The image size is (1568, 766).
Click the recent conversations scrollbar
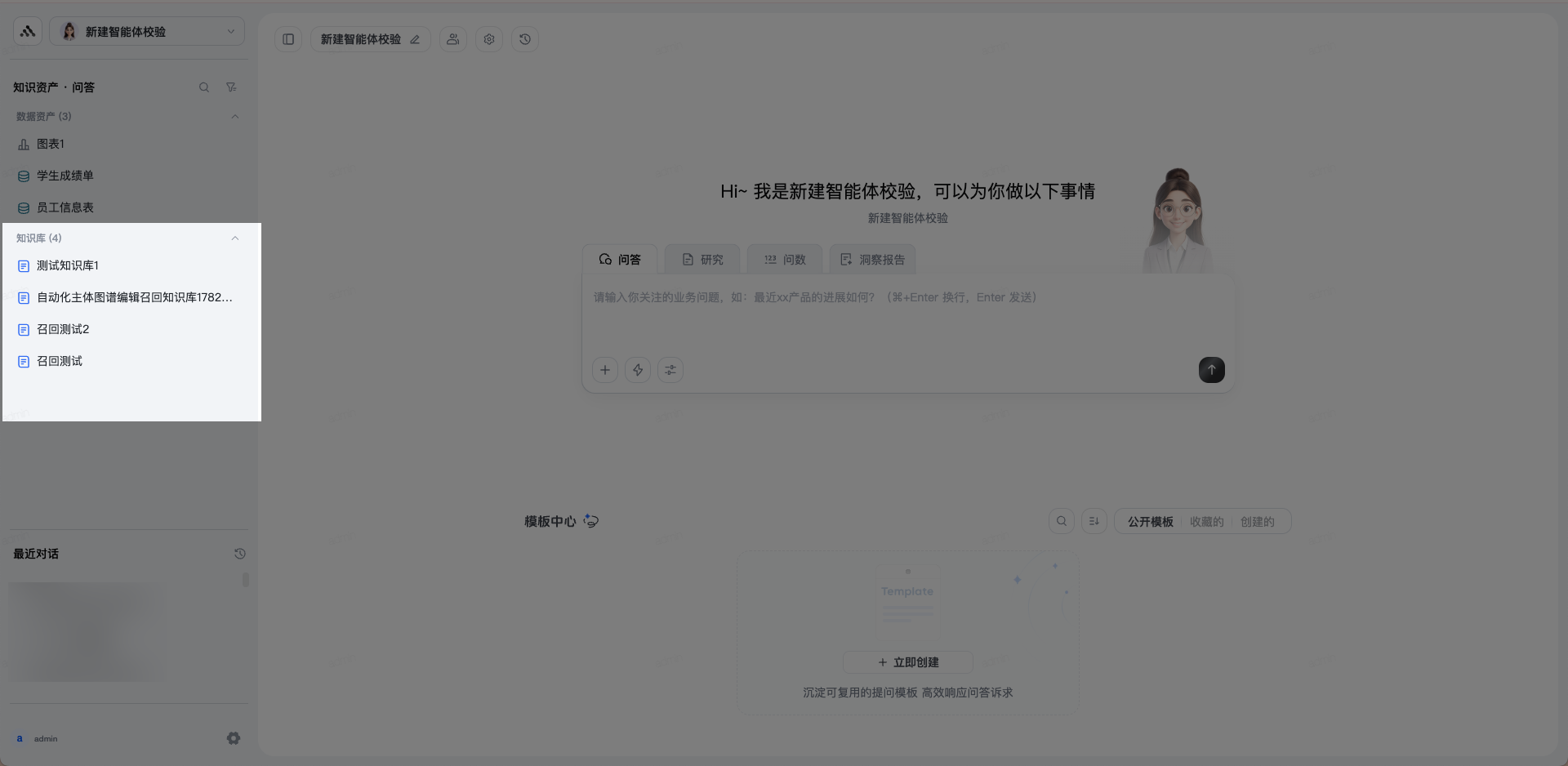(246, 580)
